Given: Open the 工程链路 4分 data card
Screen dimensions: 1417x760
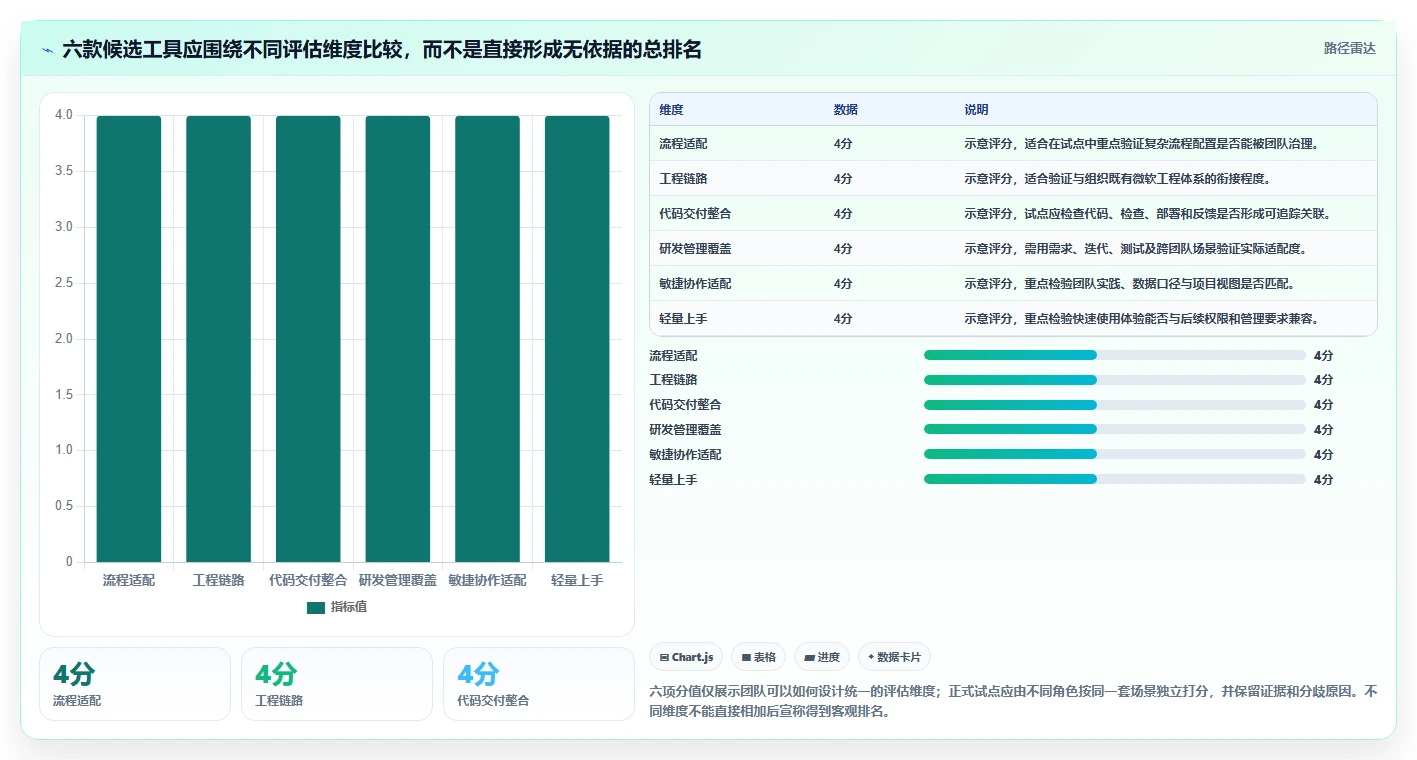Looking at the screenshot, I should (337, 684).
